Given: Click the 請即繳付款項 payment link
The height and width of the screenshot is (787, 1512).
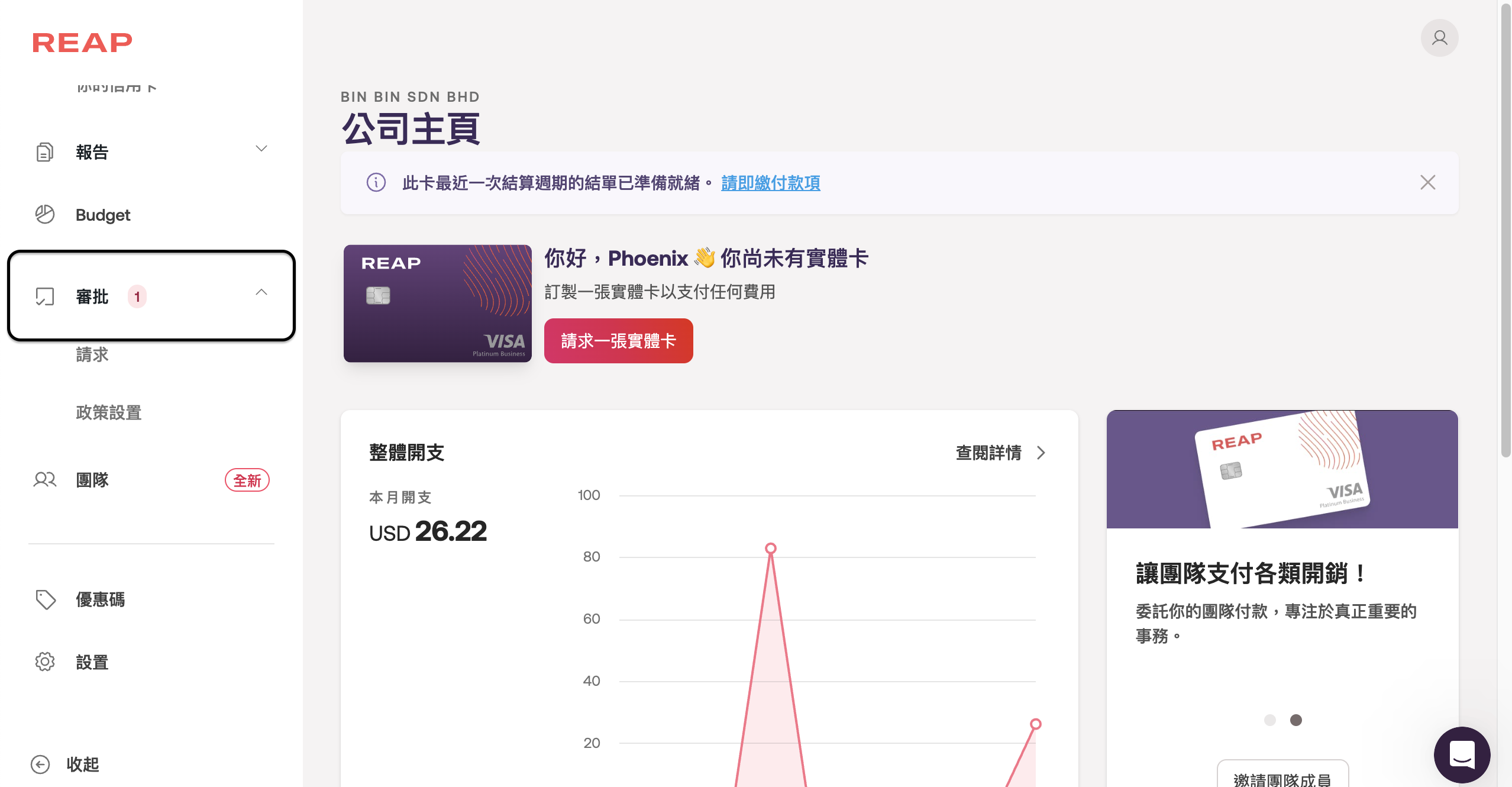Looking at the screenshot, I should [x=770, y=183].
